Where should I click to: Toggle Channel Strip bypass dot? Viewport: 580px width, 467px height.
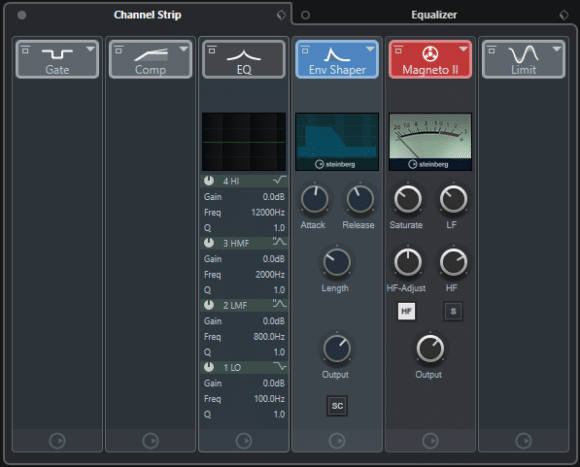tap(22, 15)
